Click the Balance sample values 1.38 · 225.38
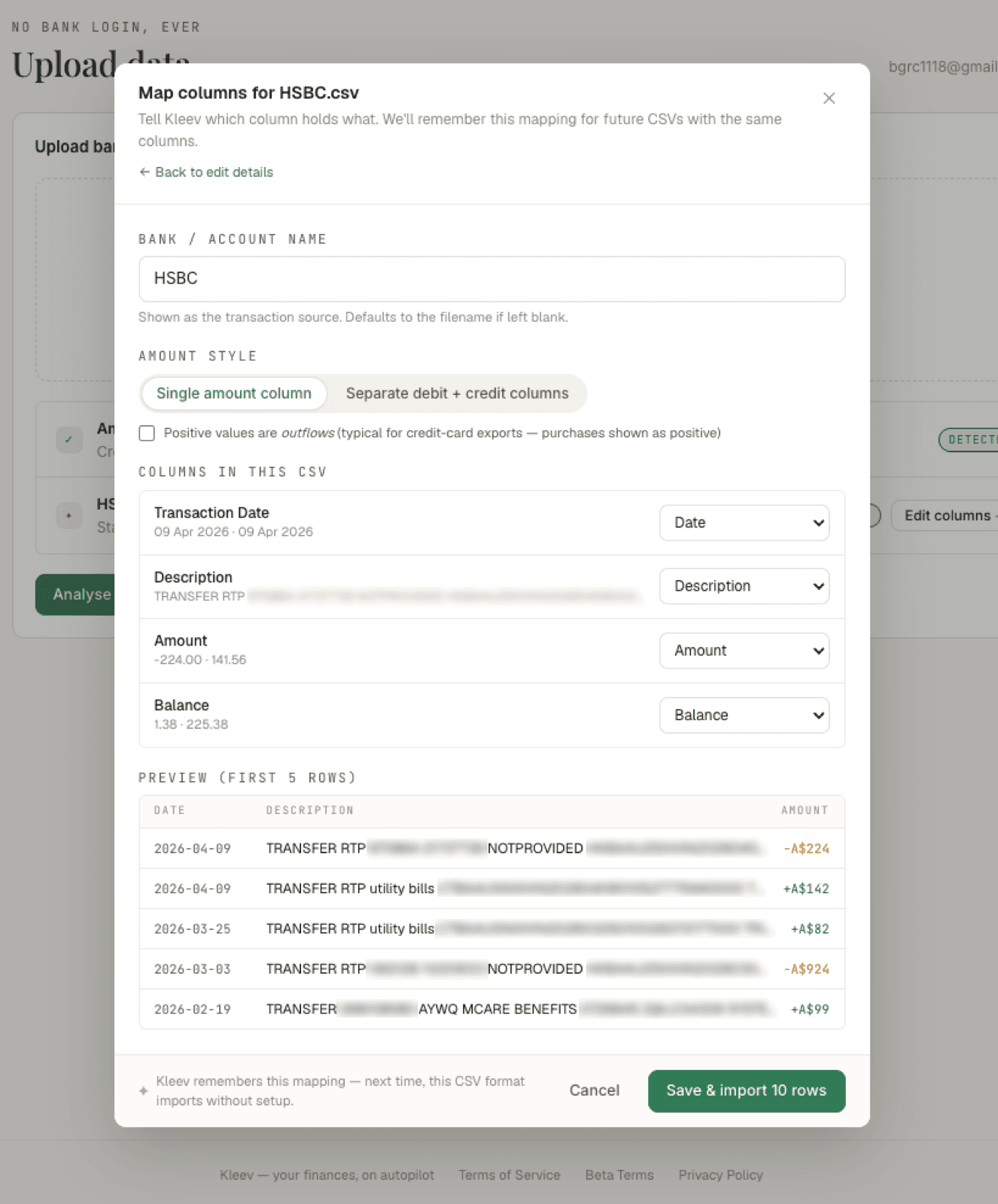 coord(191,724)
